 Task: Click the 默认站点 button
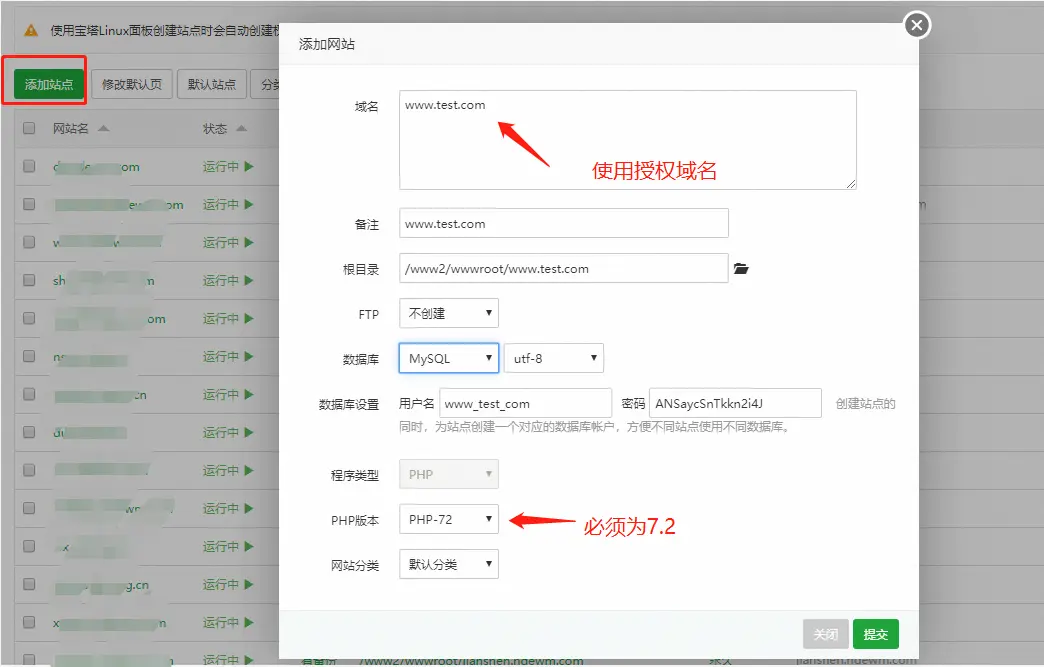pos(212,85)
